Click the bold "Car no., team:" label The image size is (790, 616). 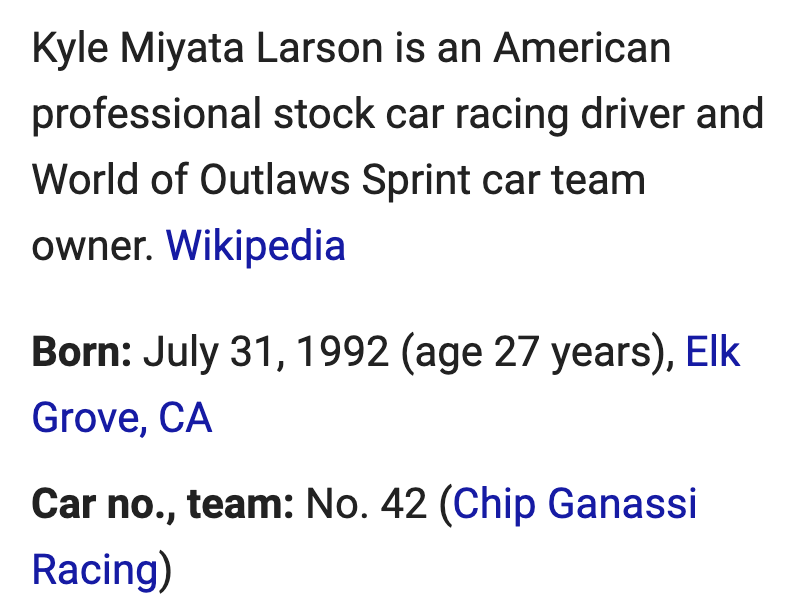[x=163, y=504]
